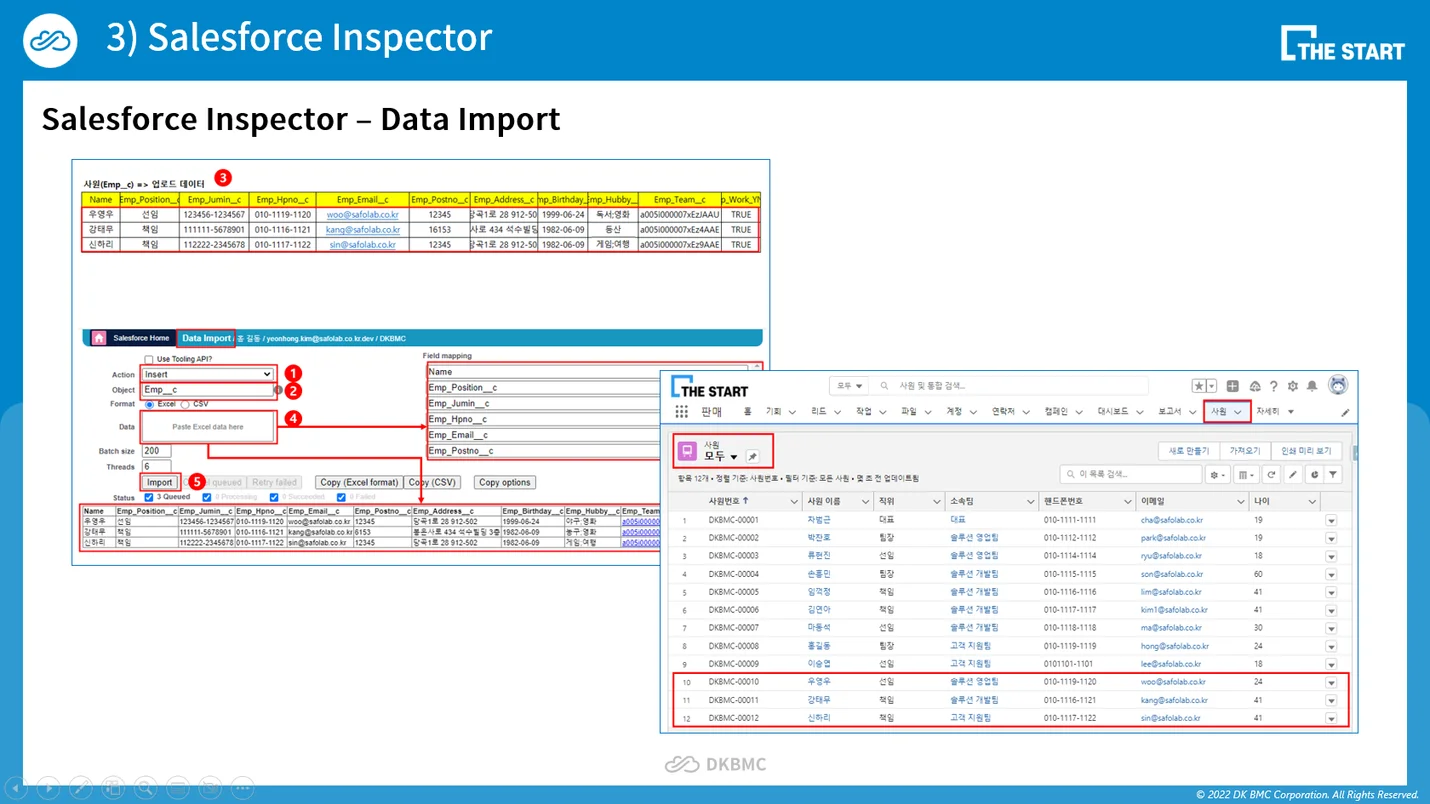Click the 인쇄 미리 보기 button
Image resolution: width=1430 pixels, height=804 pixels.
point(1306,451)
